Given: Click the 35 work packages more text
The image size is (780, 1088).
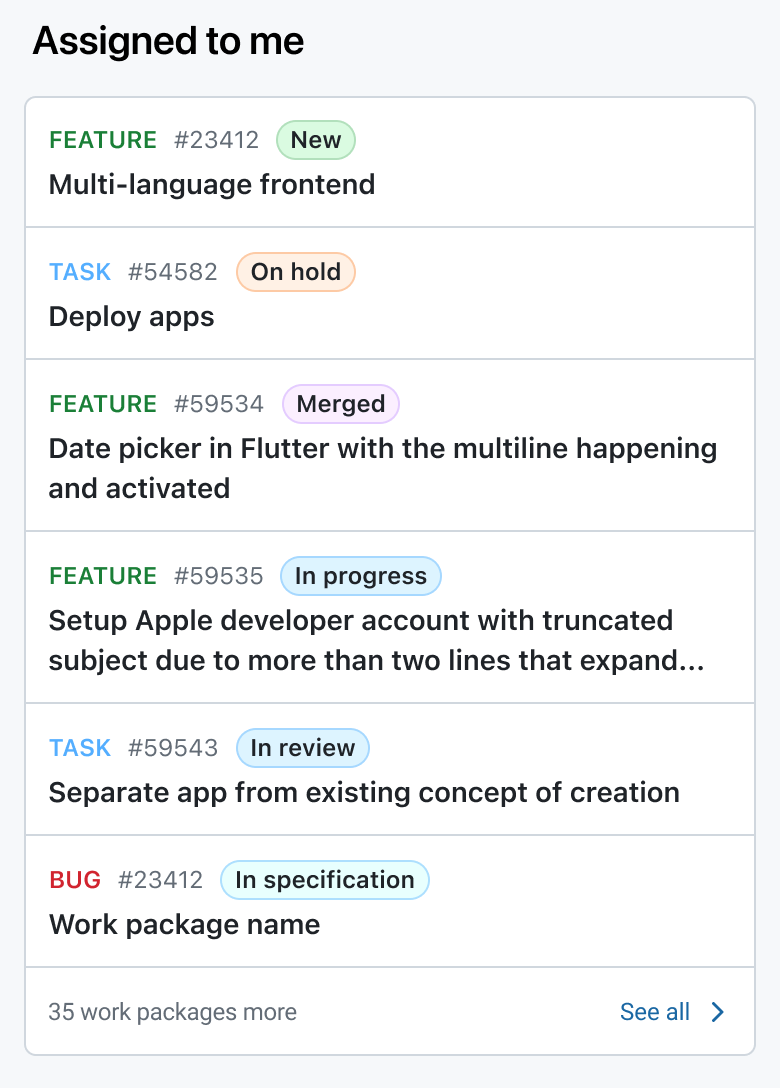Looking at the screenshot, I should (x=172, y=1012).
